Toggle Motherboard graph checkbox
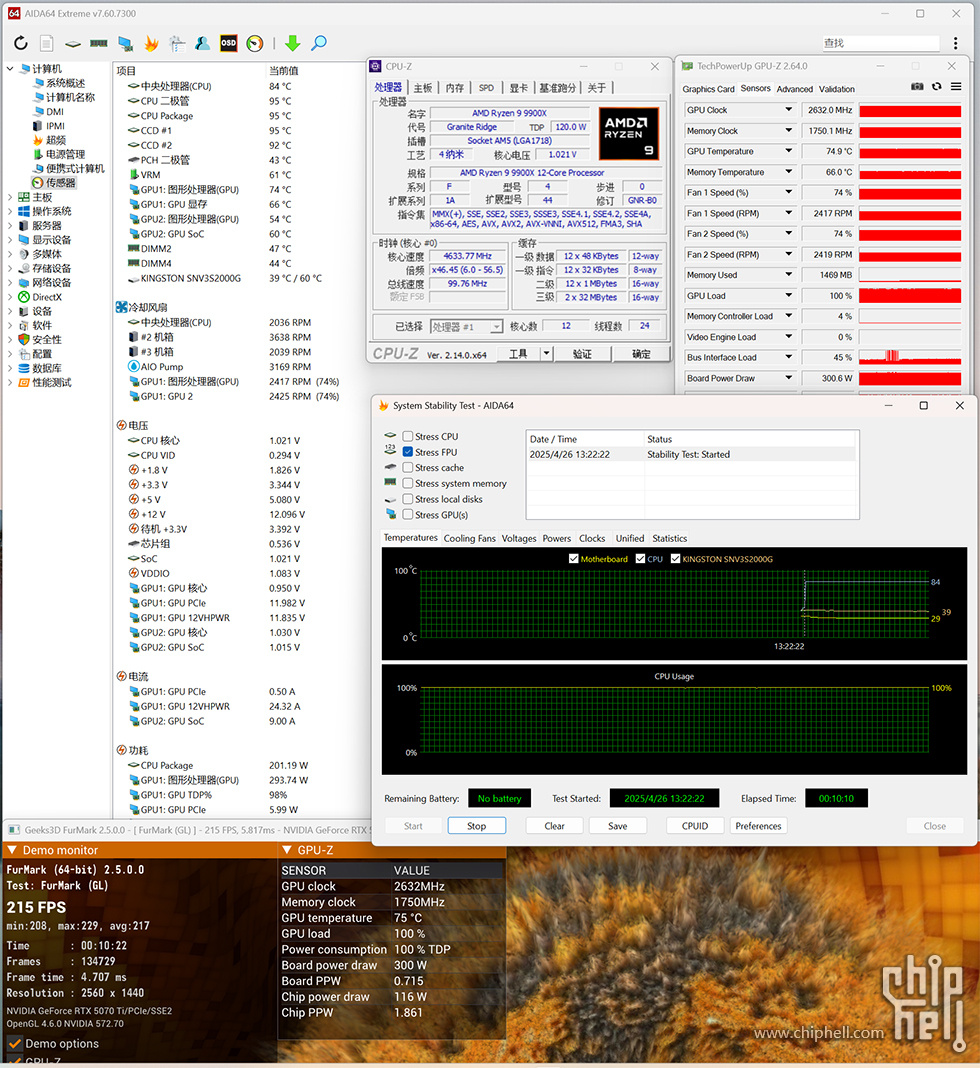The width and height of the screenshot is (980, 1068). 573,559
